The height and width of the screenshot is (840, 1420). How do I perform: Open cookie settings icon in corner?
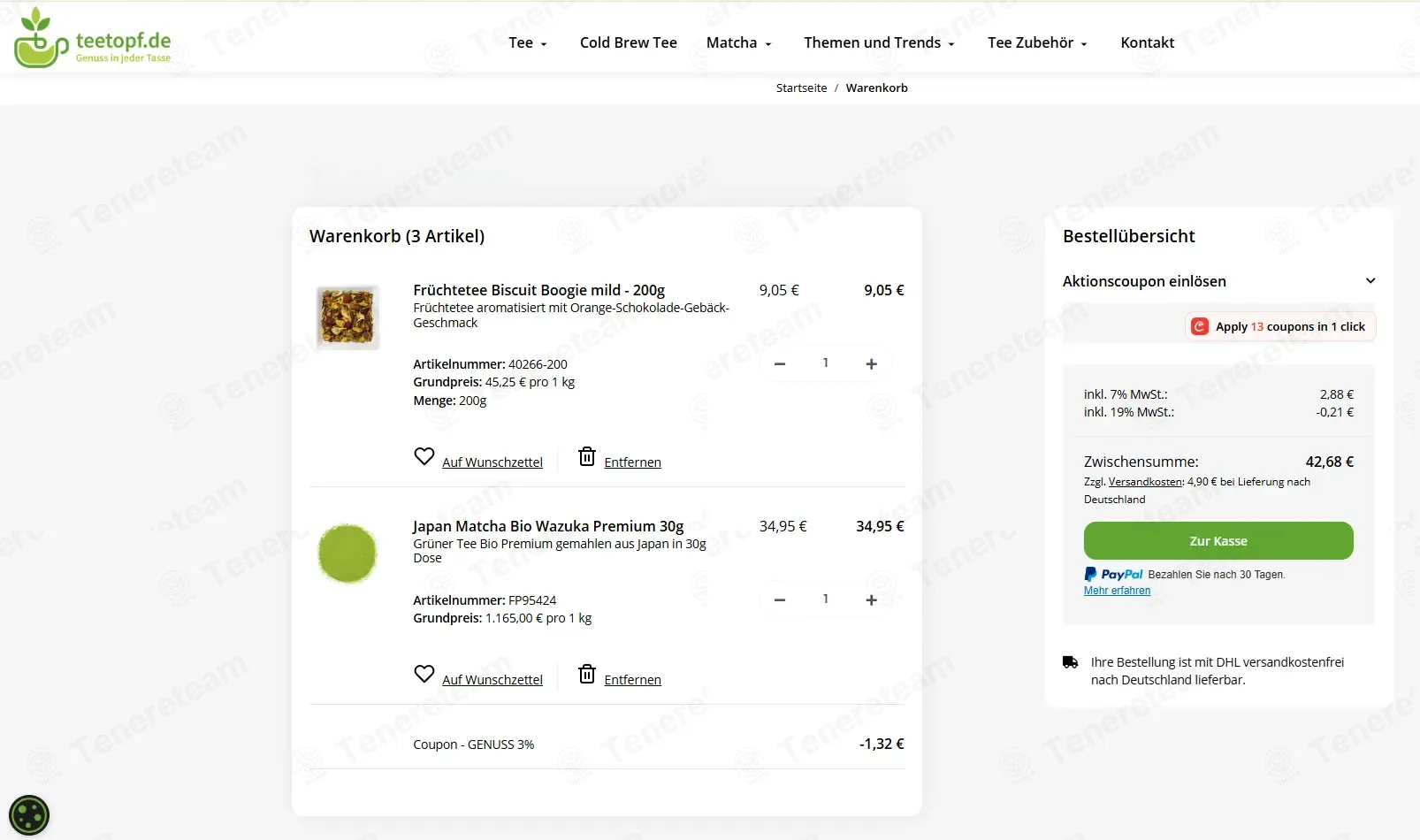(x=29, y=815)
